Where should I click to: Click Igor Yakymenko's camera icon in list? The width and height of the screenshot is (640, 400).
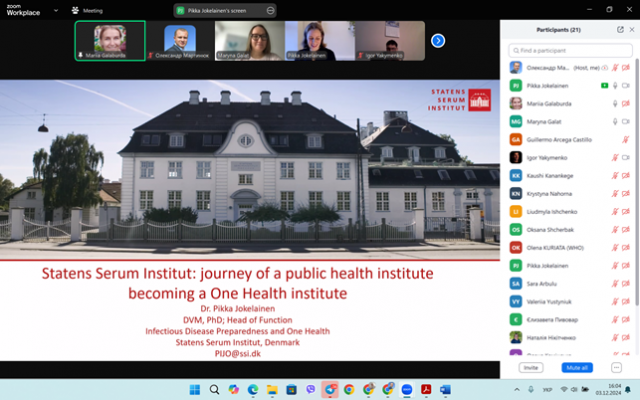626,158
